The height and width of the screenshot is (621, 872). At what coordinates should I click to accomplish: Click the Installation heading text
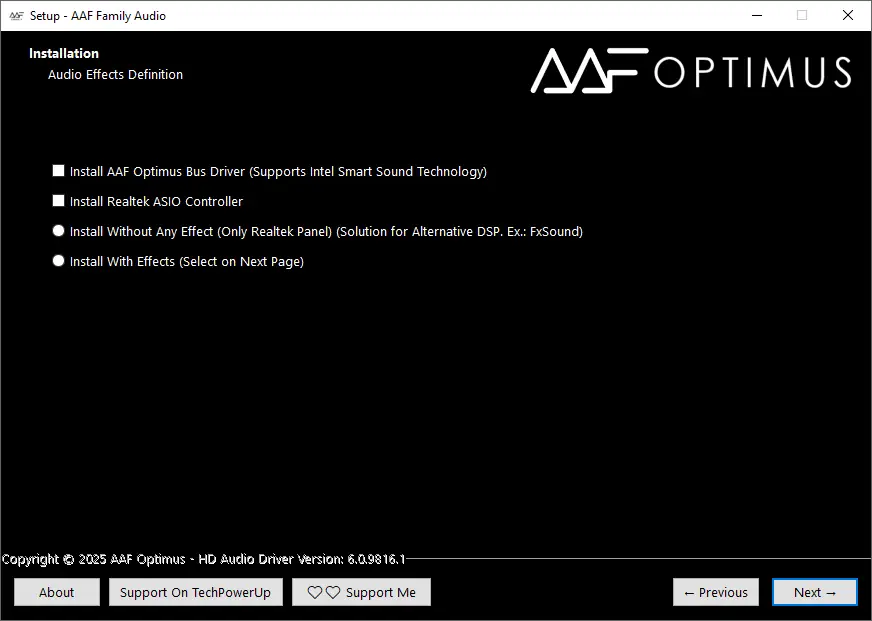pos(64,53)
